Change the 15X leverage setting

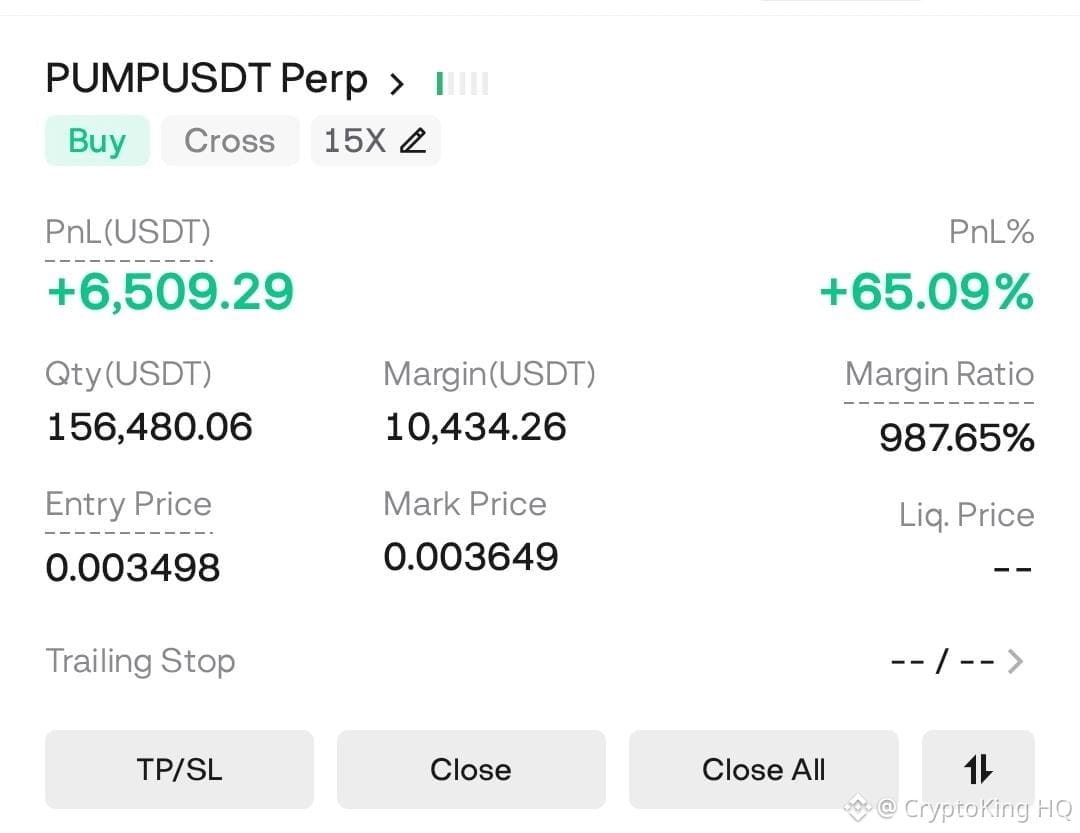pyautogui.click(x=375, y=141)
